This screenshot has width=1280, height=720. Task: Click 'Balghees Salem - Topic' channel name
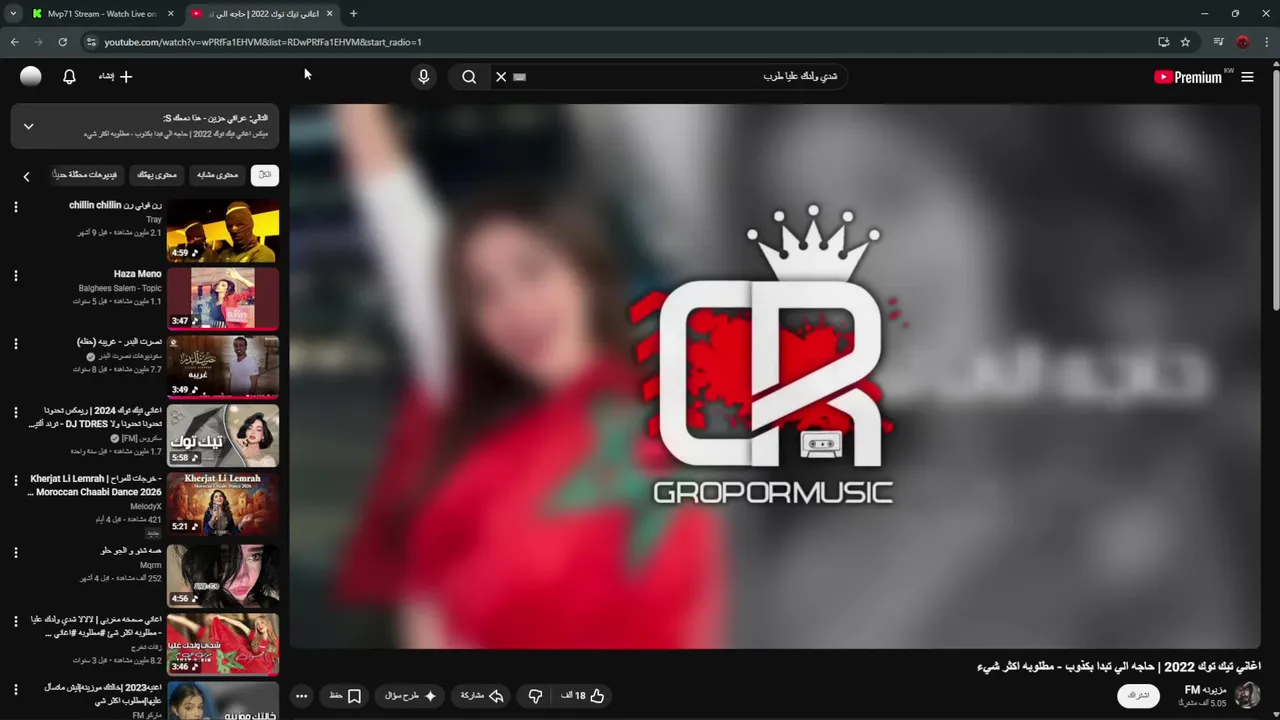[x=120, y=288]
